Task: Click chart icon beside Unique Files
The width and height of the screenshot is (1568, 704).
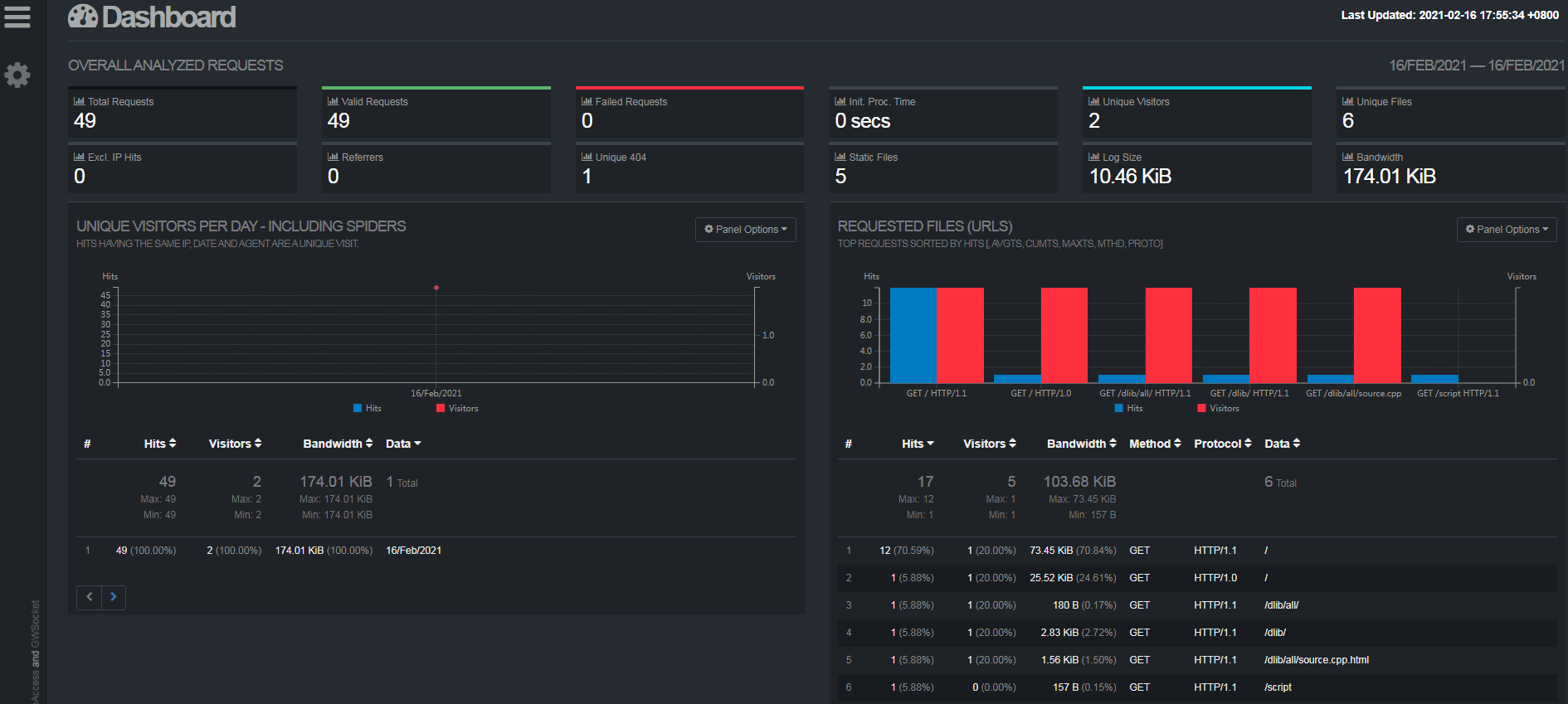Action: pos(1347,101)
